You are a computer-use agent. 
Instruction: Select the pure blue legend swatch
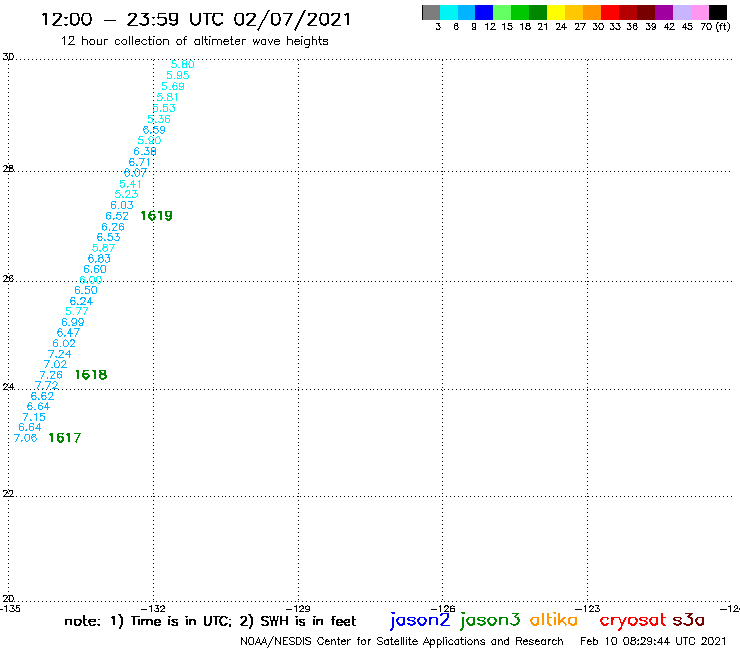485,12
